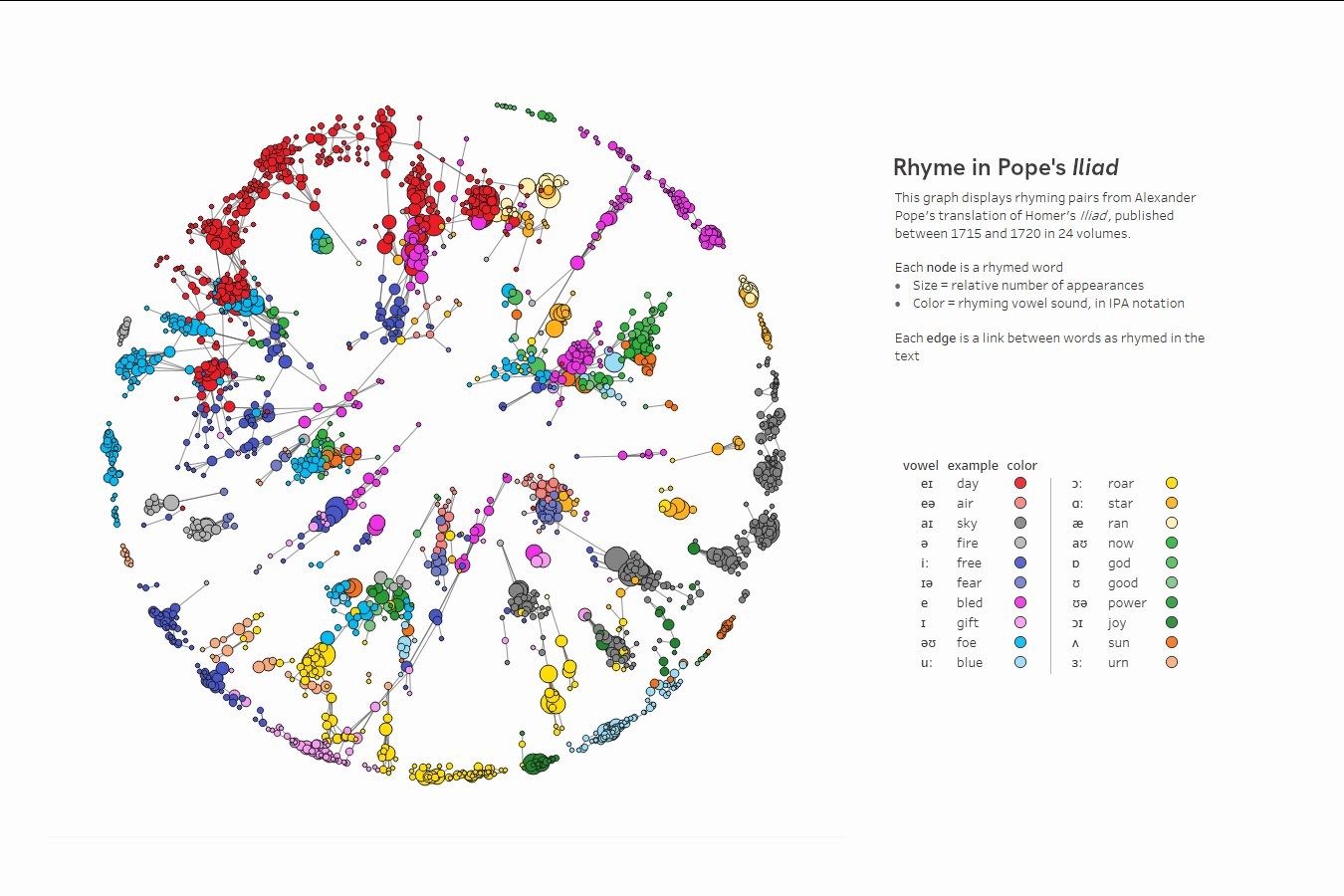Click legend example word 'sky'
The image size is (1344, 896).
click(967, 524)
